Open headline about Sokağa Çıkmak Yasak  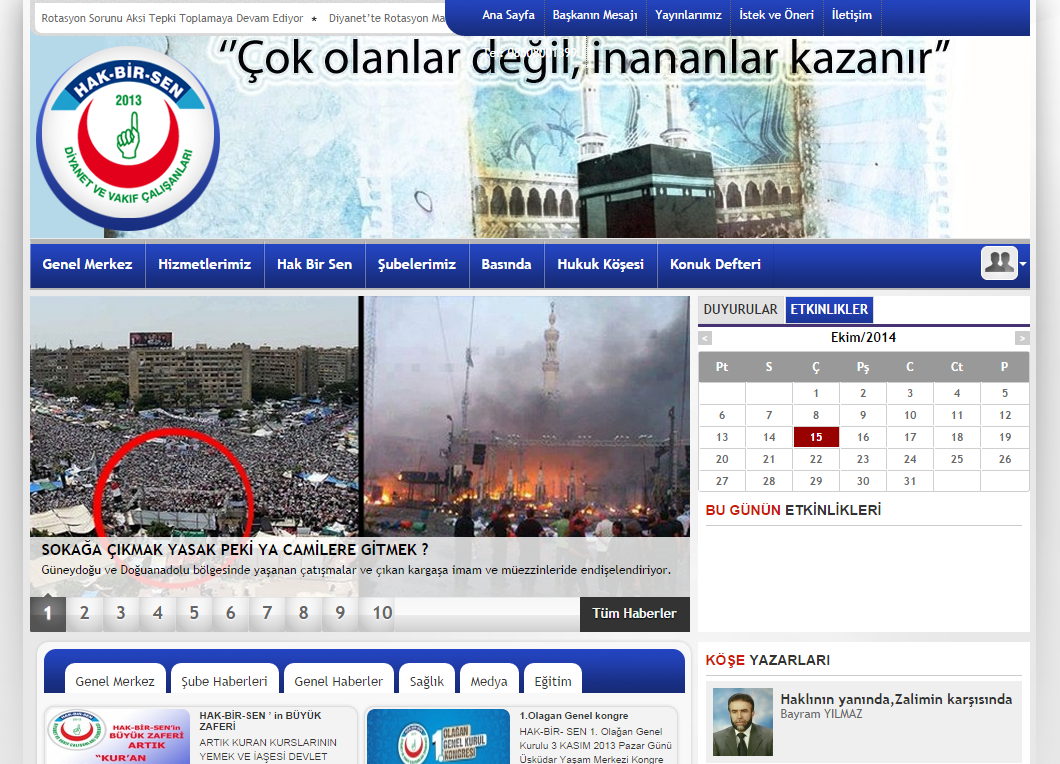(x=235, y=549)
